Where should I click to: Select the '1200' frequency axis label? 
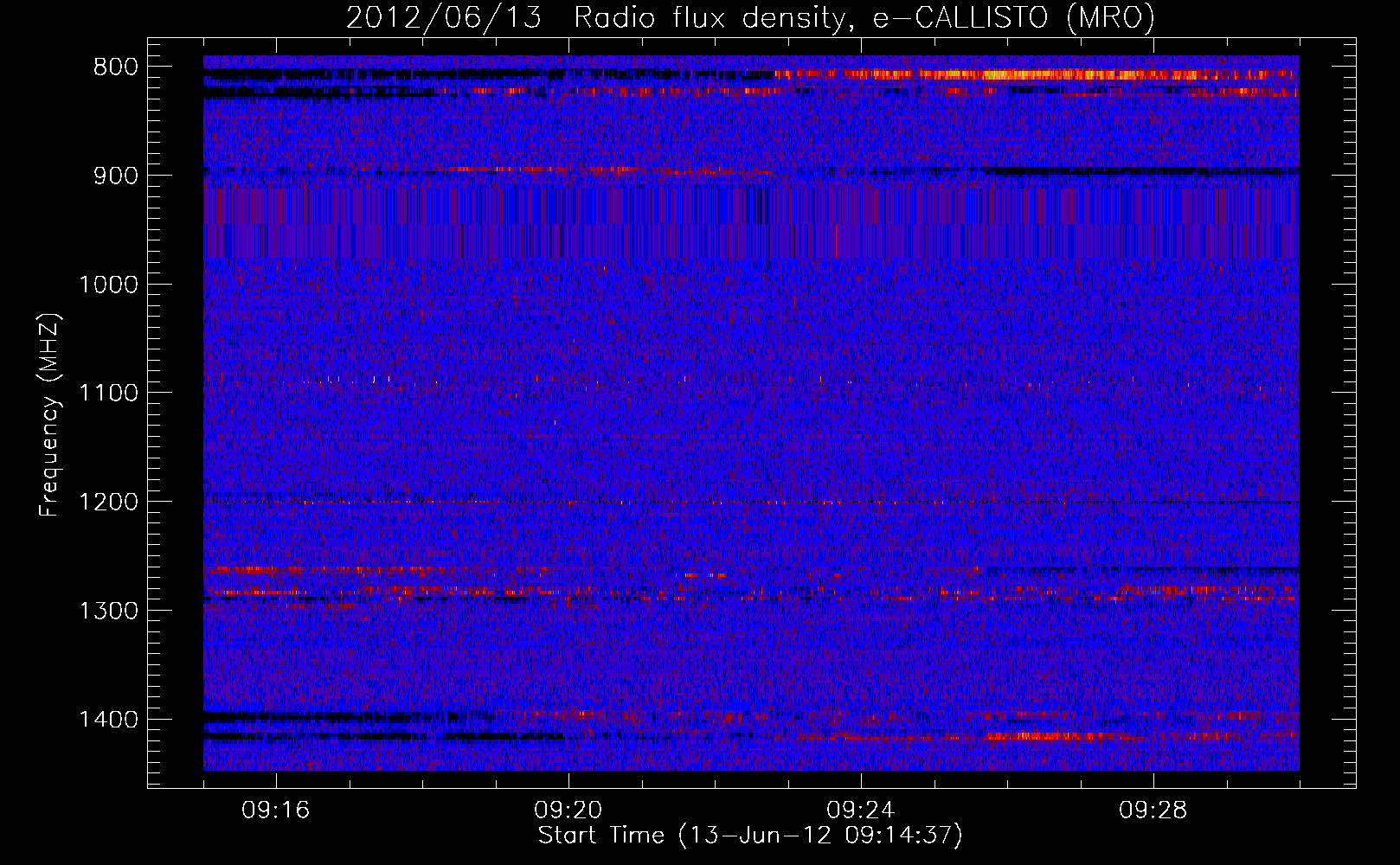(109, 503)
